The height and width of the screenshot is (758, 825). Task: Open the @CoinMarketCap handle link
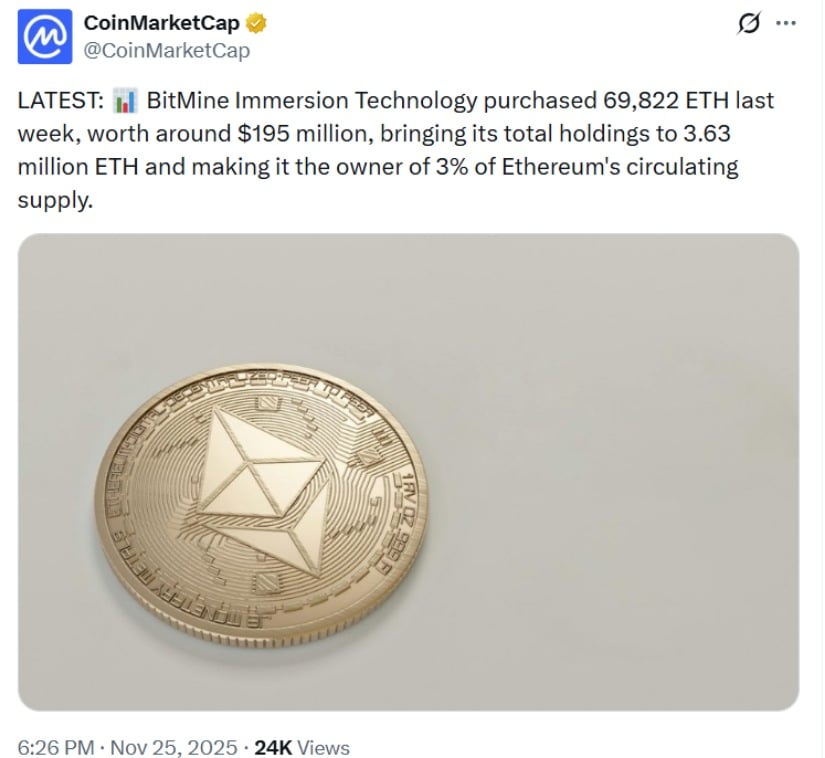coord(167,50)
